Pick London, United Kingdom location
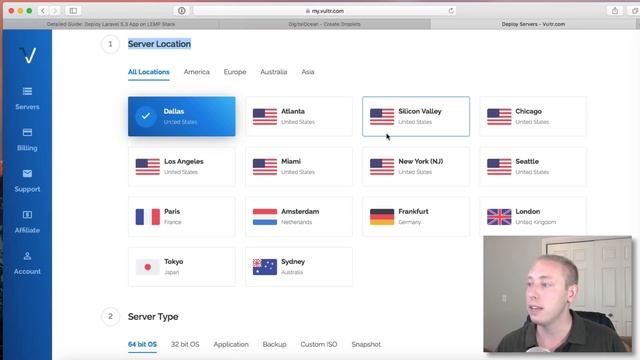The height and width of the screenshot is (360, 640). [x=533, y=217]
